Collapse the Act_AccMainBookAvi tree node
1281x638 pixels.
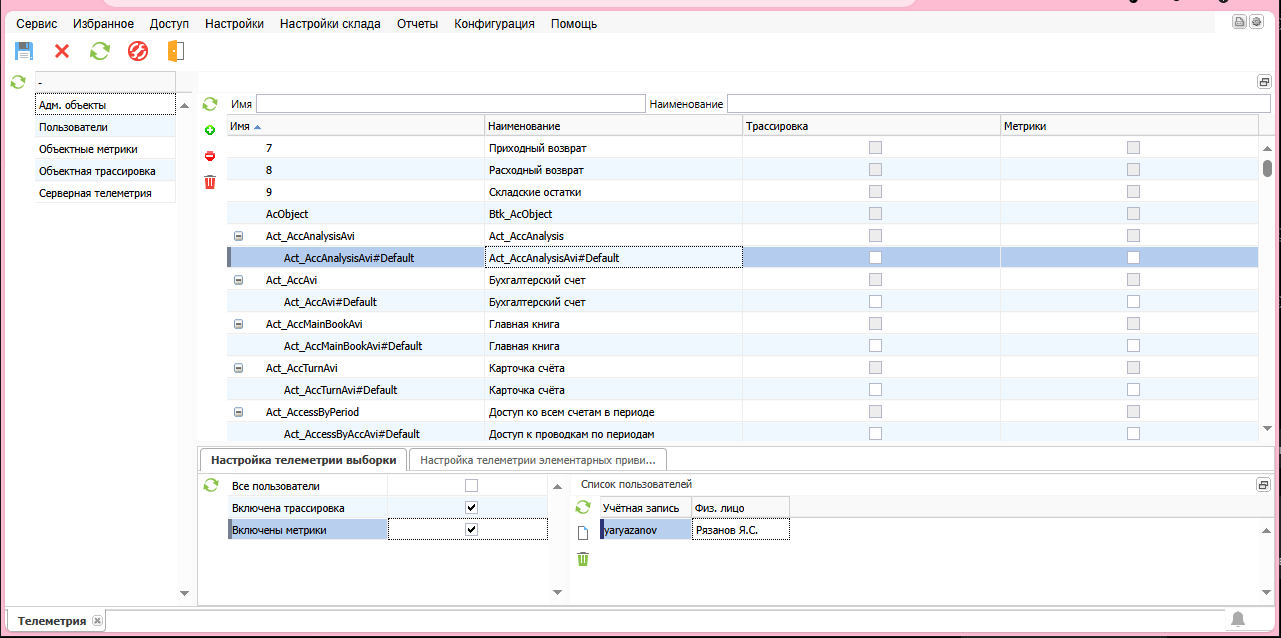(238, 324)
